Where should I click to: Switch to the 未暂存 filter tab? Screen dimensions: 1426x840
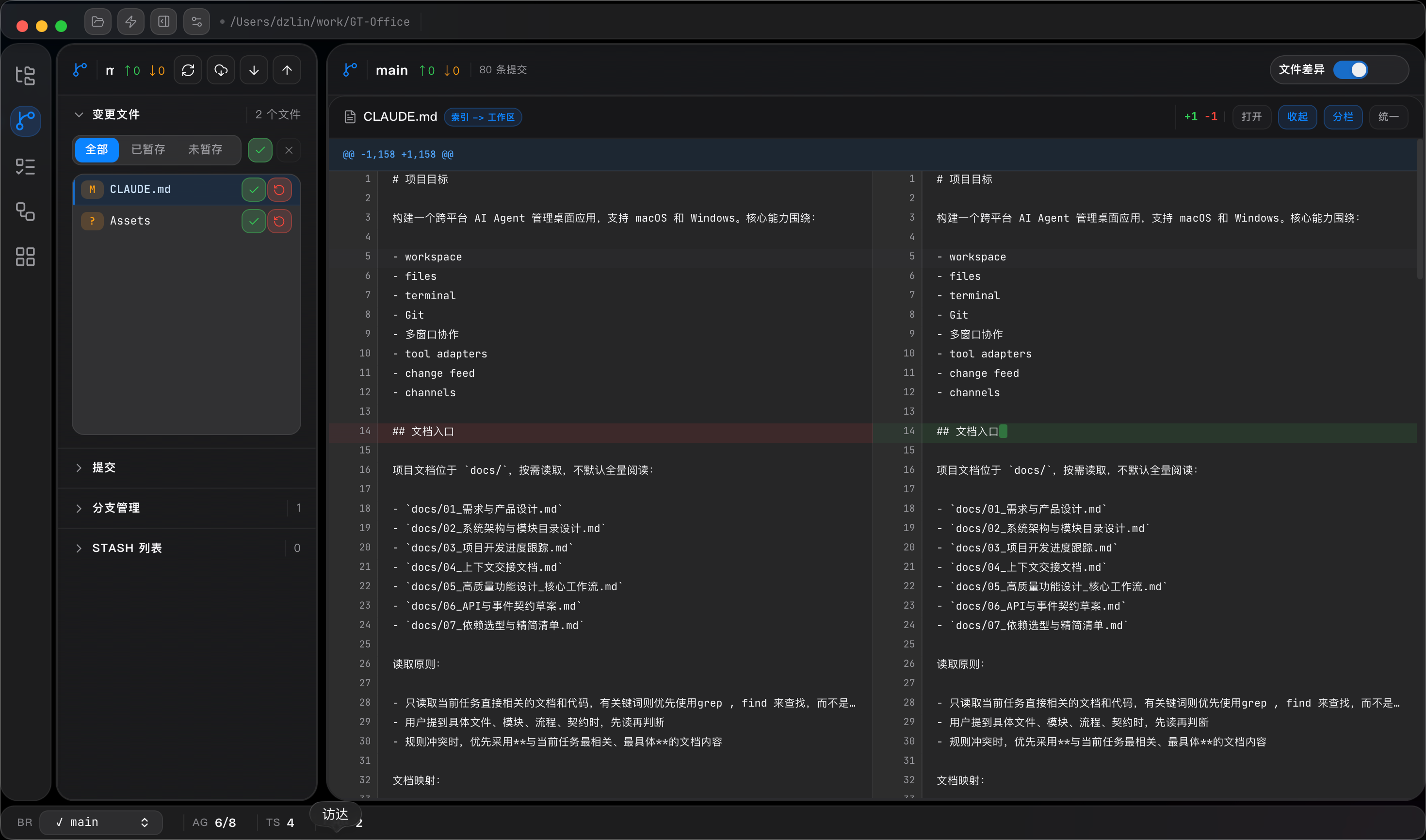(206, 149)
